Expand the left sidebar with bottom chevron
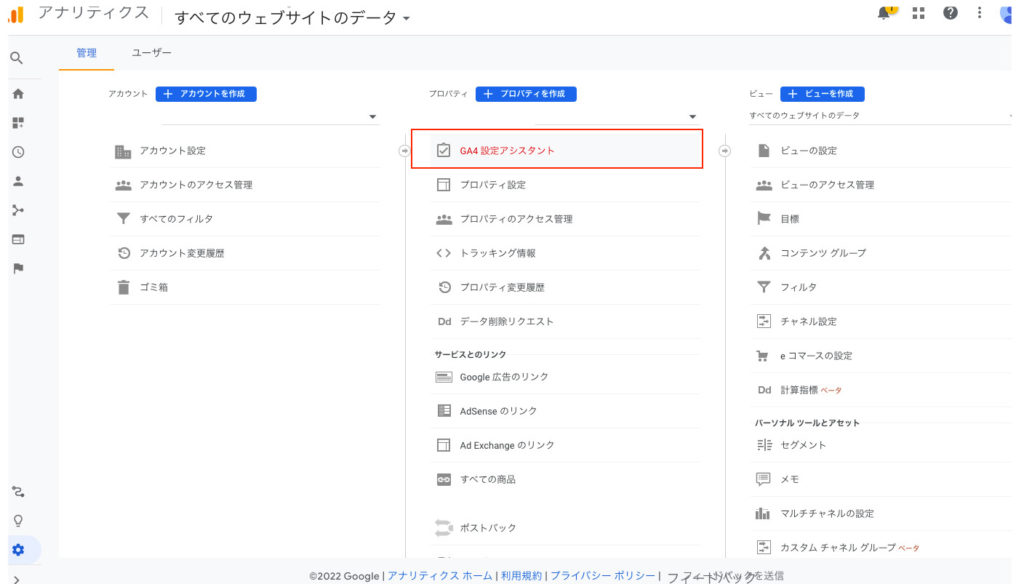 pos(17,578)
